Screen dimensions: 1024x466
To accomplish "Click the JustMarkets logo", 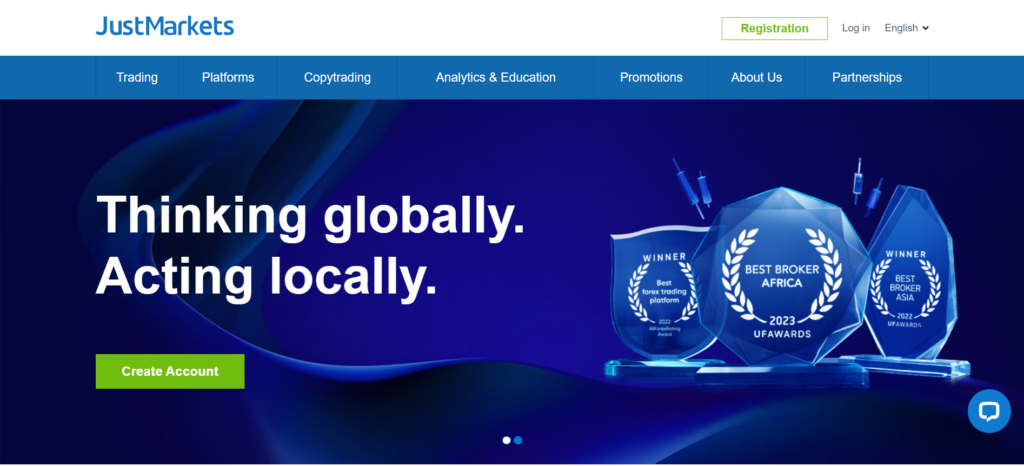I will pyautogui.click(x=165, y=26).
